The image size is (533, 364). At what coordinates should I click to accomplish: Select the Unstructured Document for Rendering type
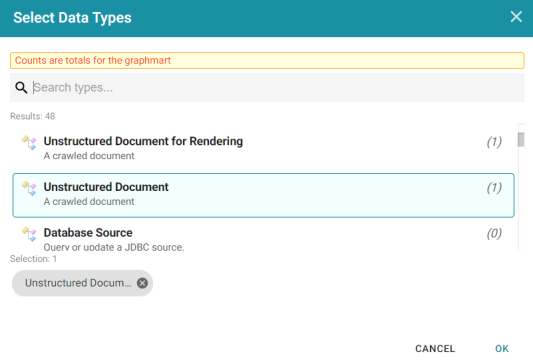point(263,149)
